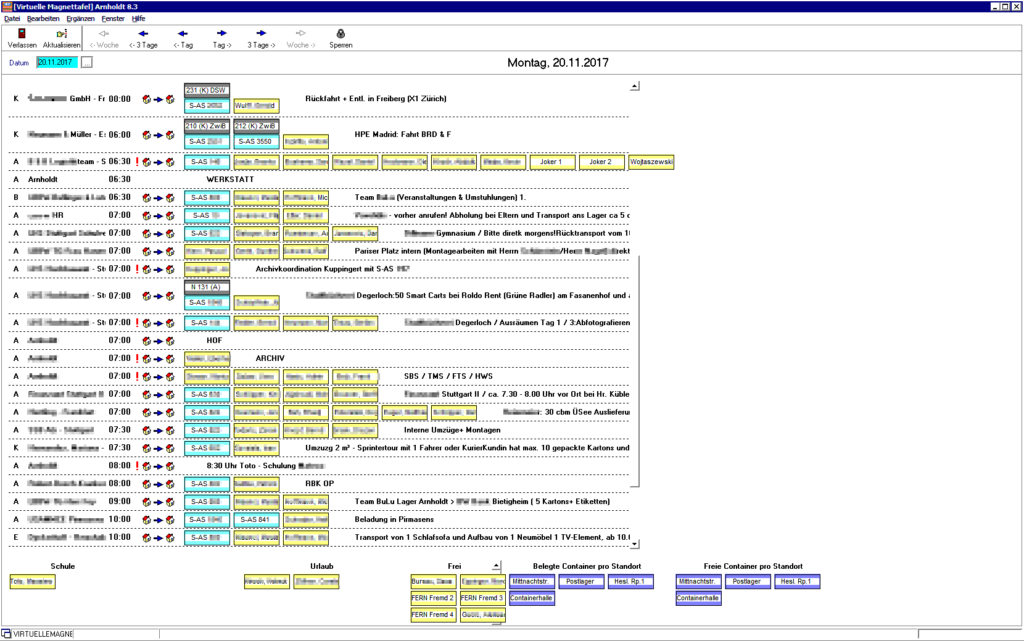Click transport icon in the Rückfahrt Freiberg row
The height and width of the screenshot is (641, 1024).
click(158, 99)
